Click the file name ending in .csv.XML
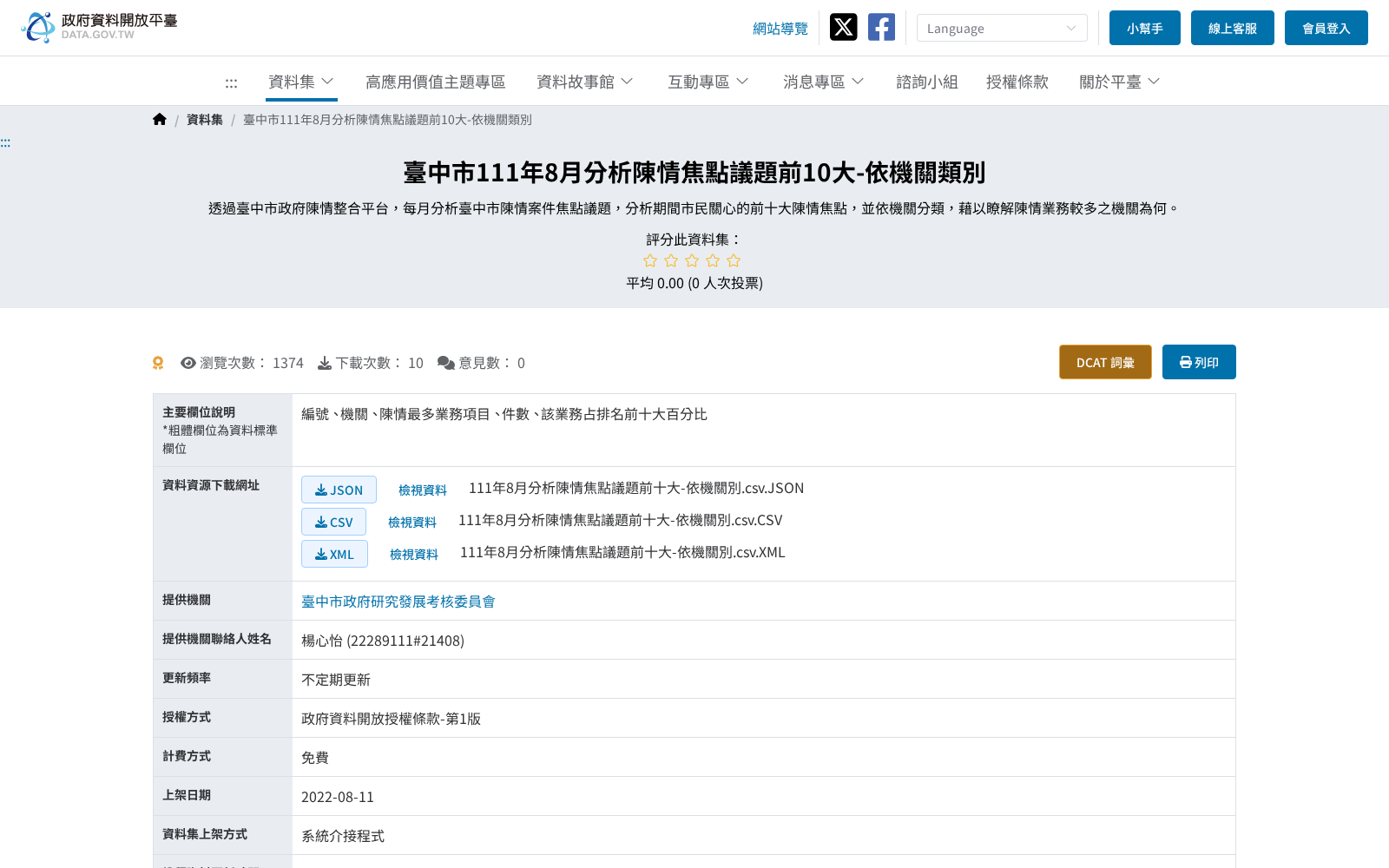This screenshot has width=1389, height=868. pos(622,552)
